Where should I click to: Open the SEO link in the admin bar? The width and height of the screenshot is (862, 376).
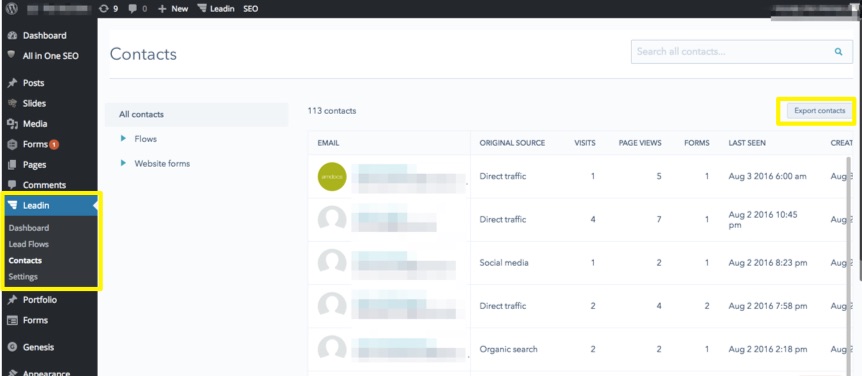[x=250, y=9]
